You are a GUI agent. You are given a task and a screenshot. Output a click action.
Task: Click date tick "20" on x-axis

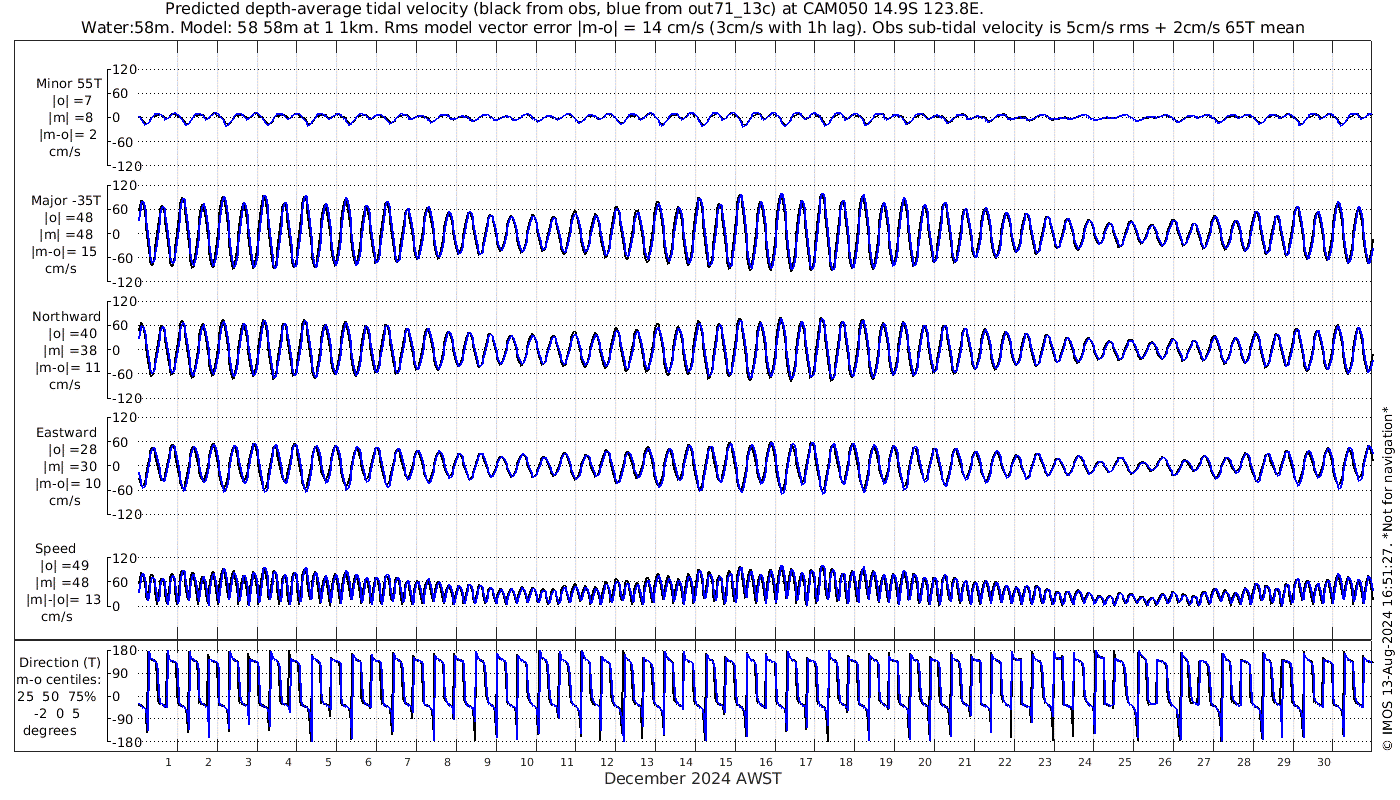[x=925, y=762]
